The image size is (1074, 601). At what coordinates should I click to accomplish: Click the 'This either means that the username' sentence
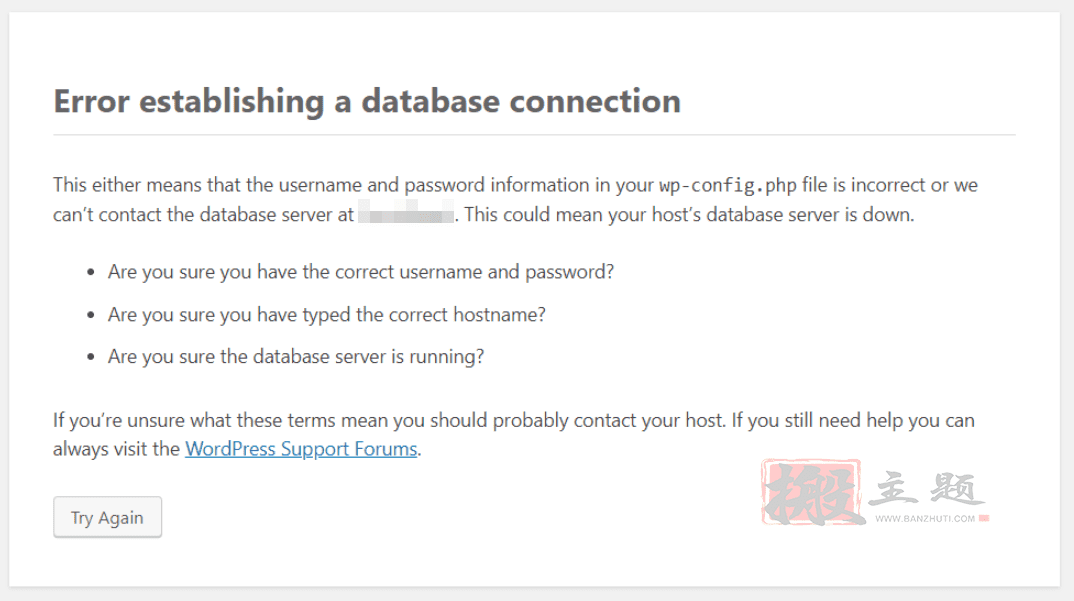[515, 199]
